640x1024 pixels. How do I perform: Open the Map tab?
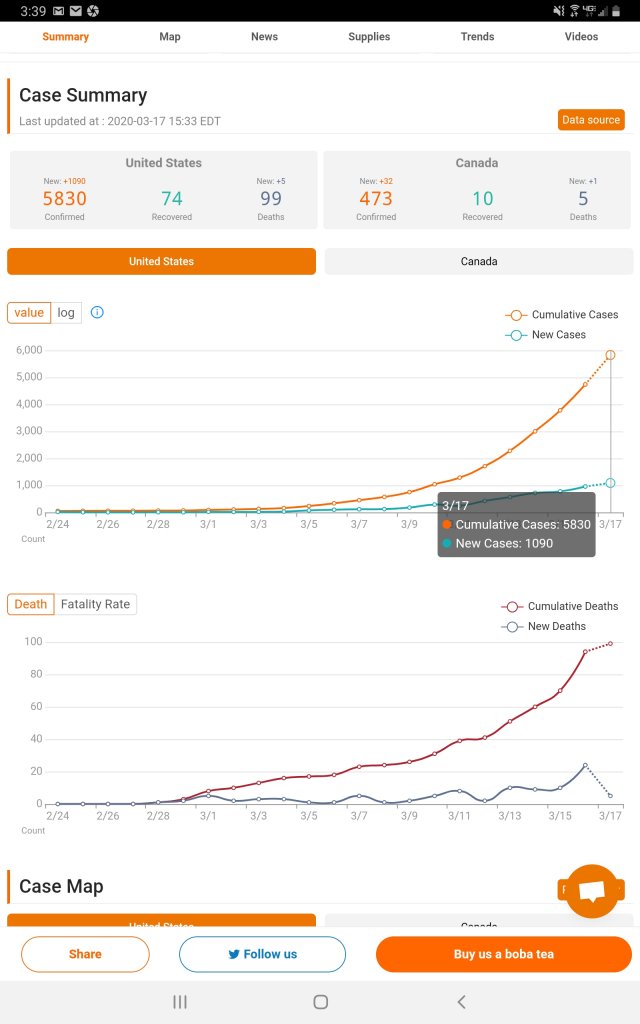pyautogui.click(x=170, y=37)
